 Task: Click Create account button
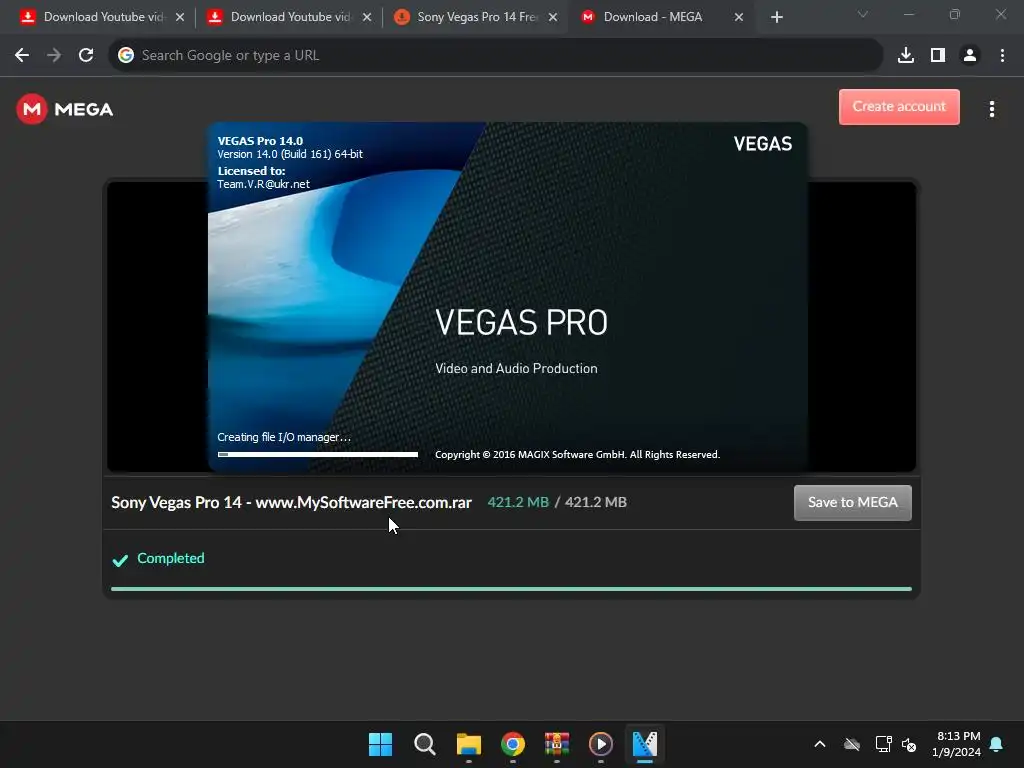click(x=899, y=106)
